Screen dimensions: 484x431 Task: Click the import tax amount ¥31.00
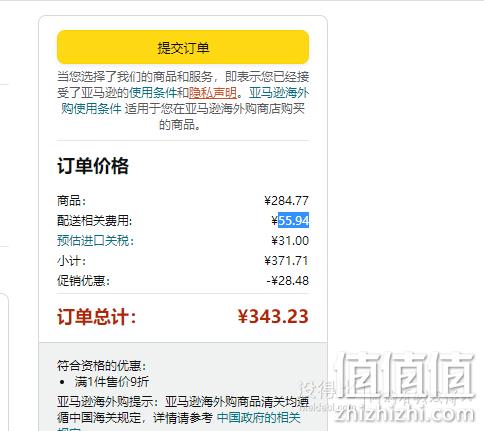point(290,241)
